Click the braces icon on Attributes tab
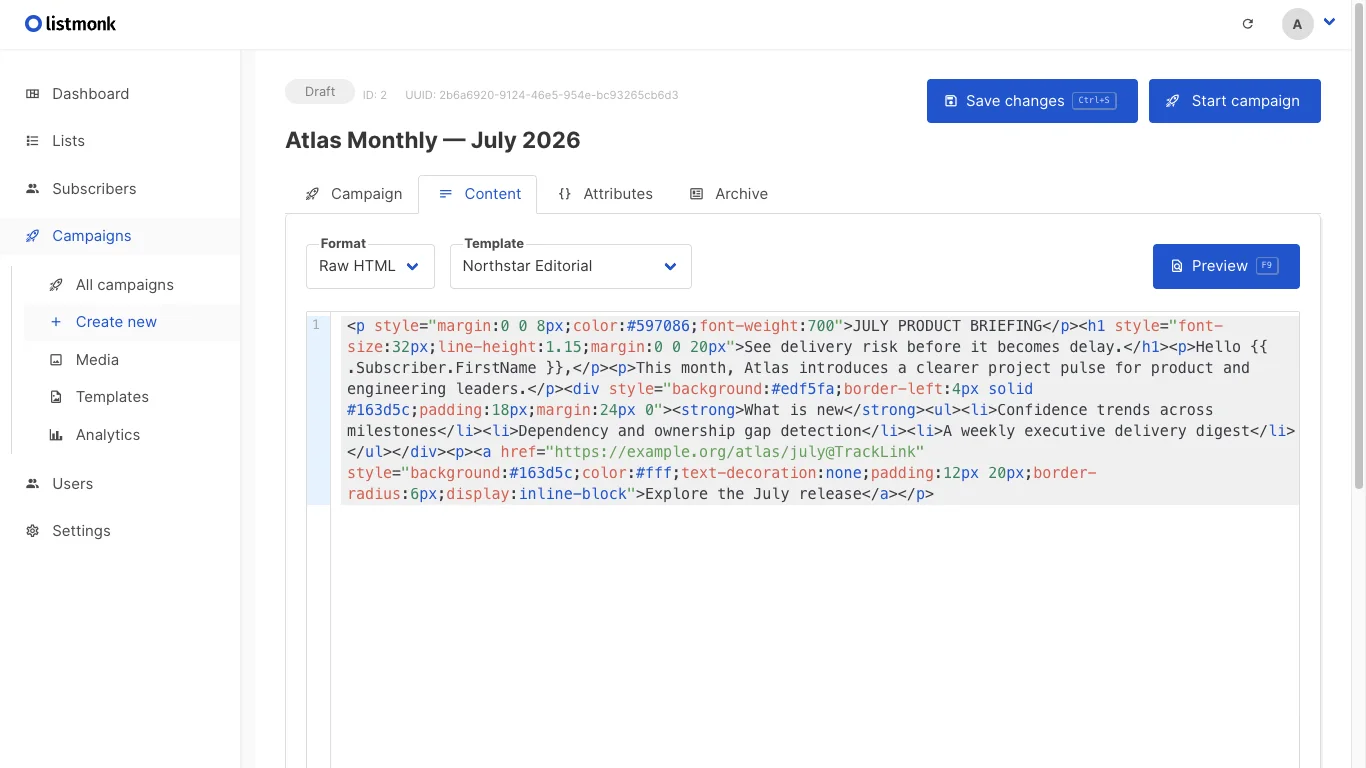 click(564, 194)
